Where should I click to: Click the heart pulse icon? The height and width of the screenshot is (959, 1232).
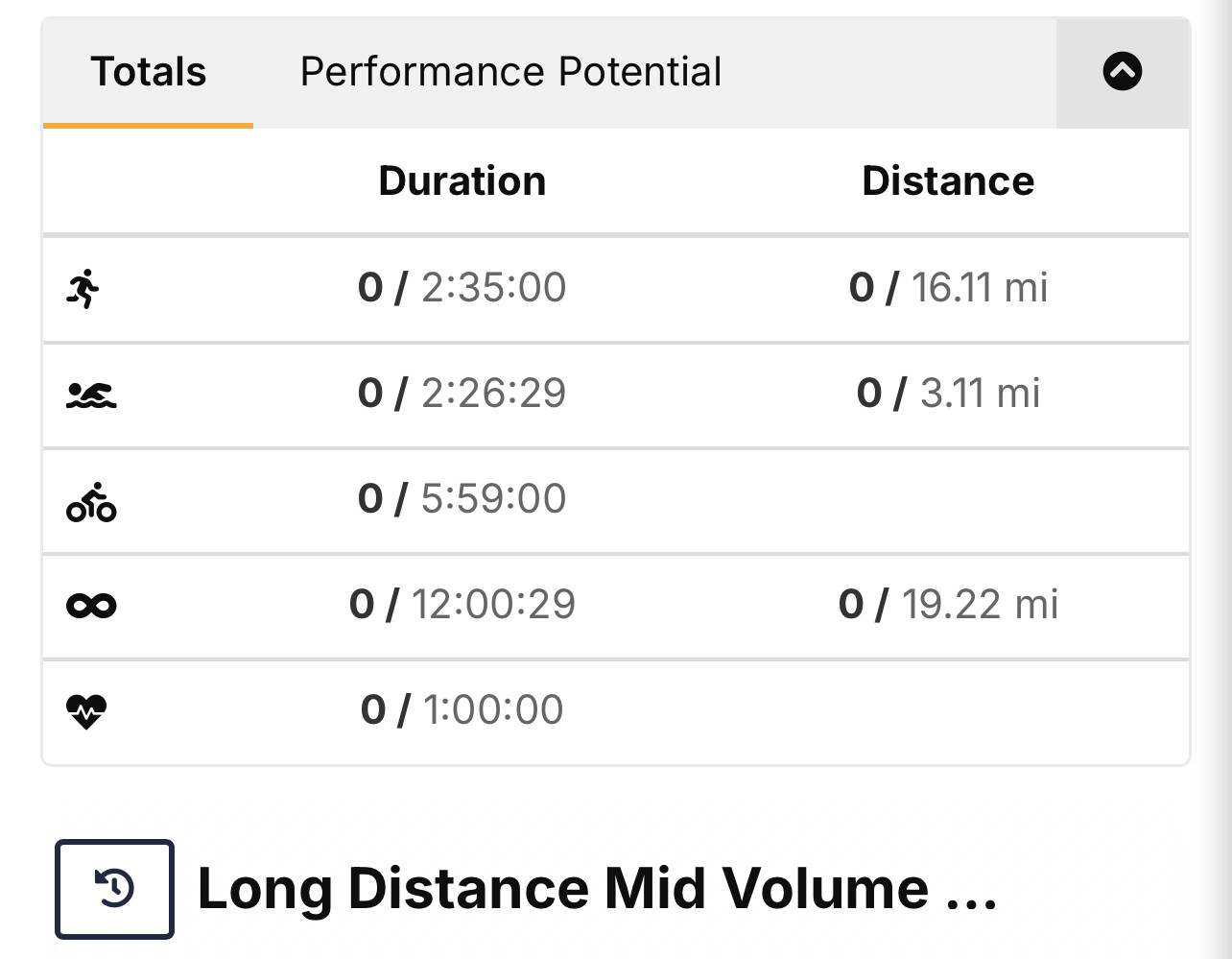tap(86, 711)
